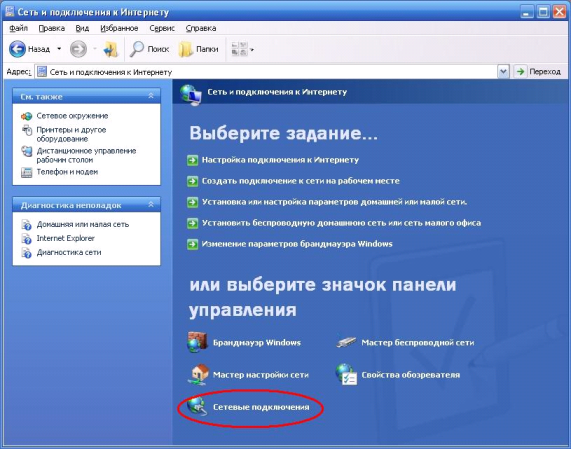The height and width of the screenshot is (449, 571).
Task: Open Свойства обозревателя icon
Action: (346, 374)
